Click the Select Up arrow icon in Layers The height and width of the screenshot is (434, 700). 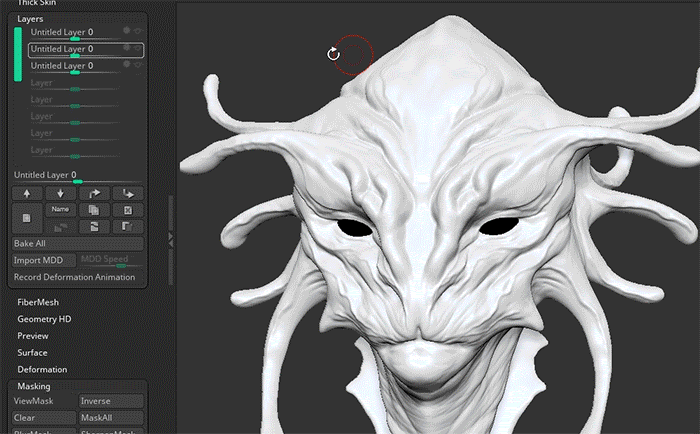coord(27,193)
